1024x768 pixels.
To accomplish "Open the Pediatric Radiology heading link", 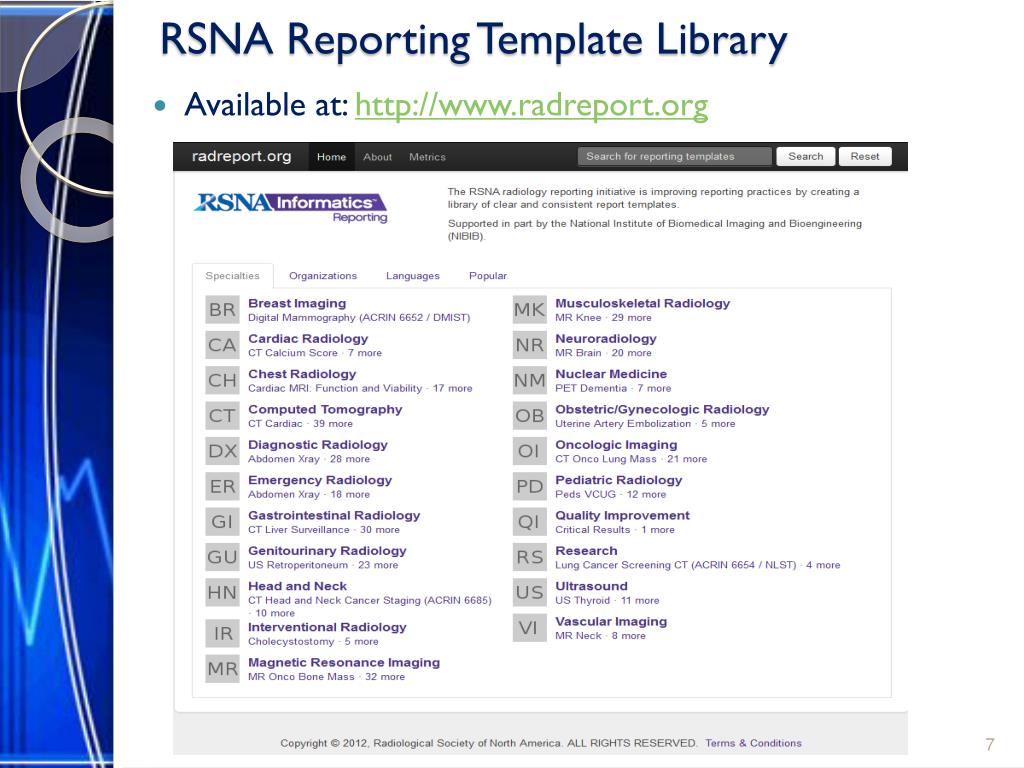I will coord(619,480).
